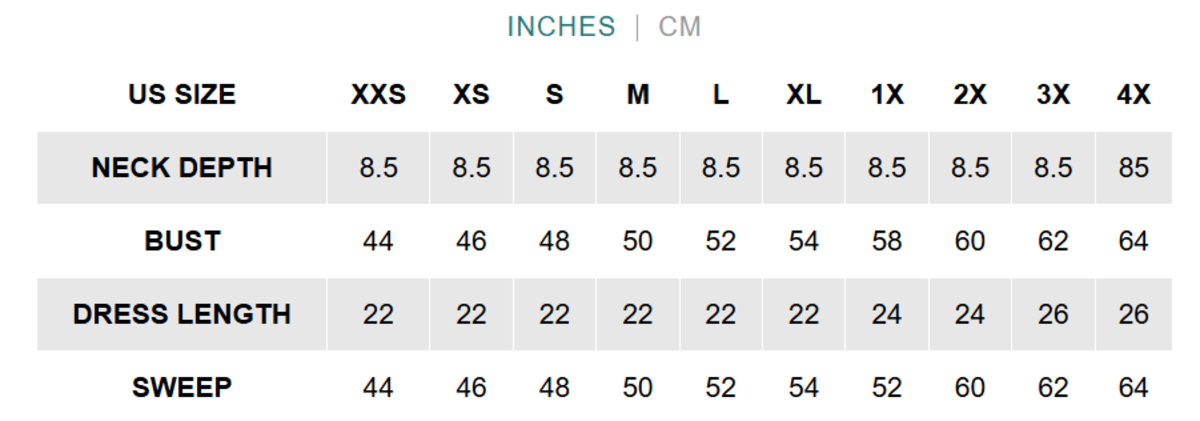Switch to the CM unit tab
Image resolution: width=1200 pixels, height=421 pixels.
click(680, 27)
